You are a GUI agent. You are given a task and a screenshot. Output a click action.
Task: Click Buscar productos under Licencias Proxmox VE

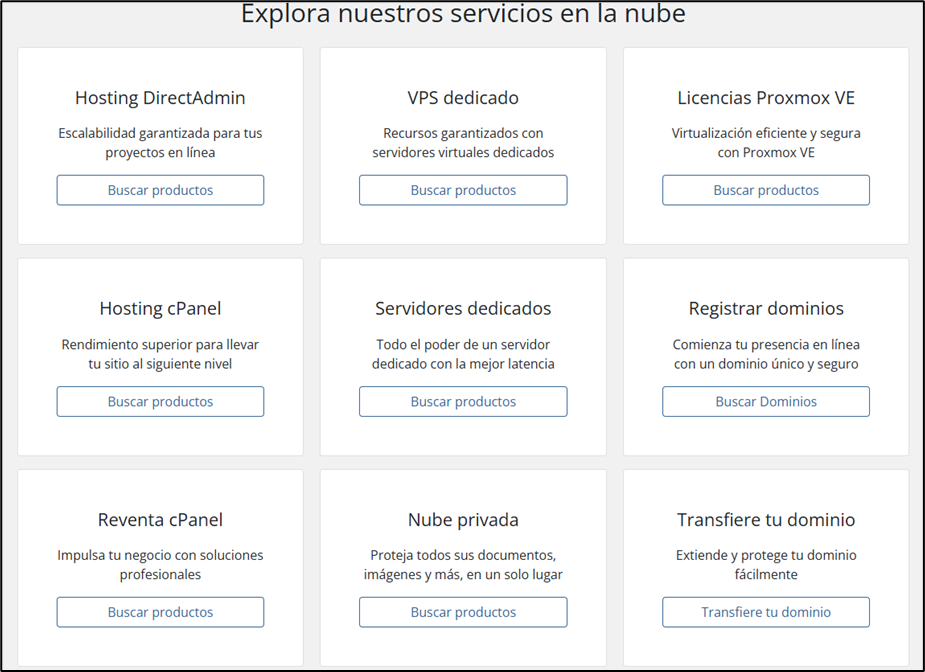766,190
